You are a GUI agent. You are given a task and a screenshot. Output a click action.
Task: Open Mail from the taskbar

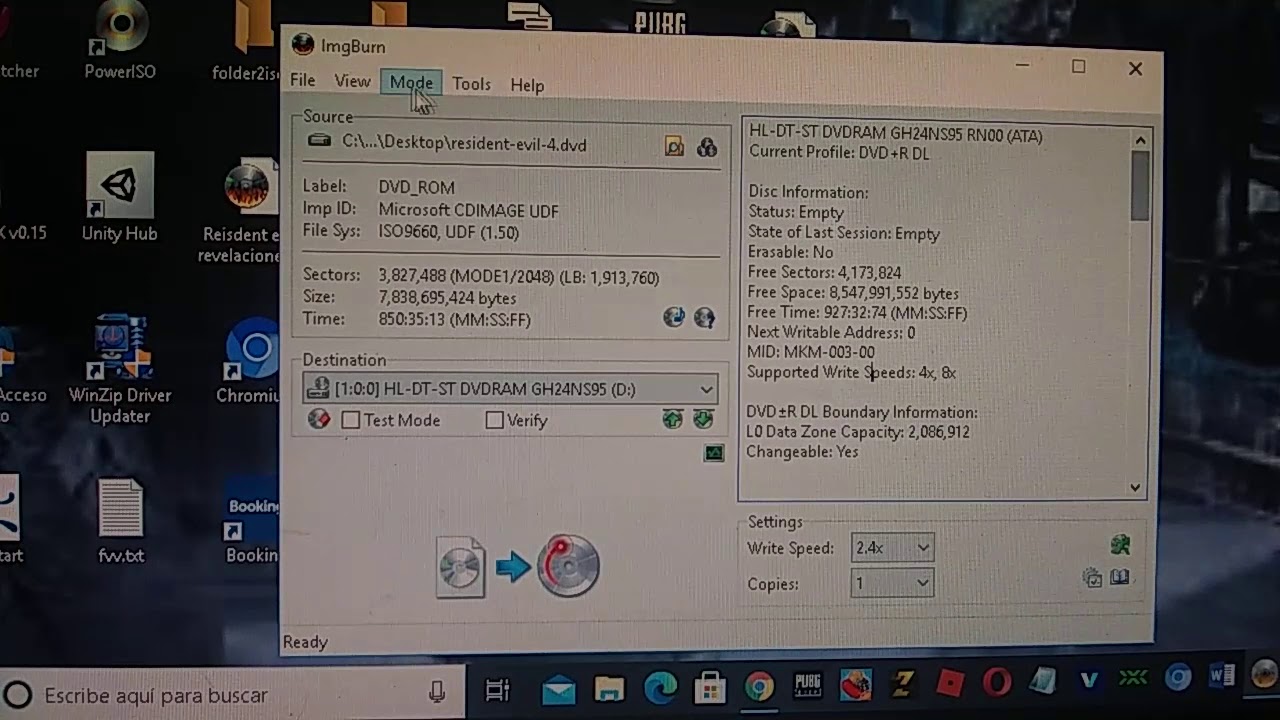click(559, 689)
